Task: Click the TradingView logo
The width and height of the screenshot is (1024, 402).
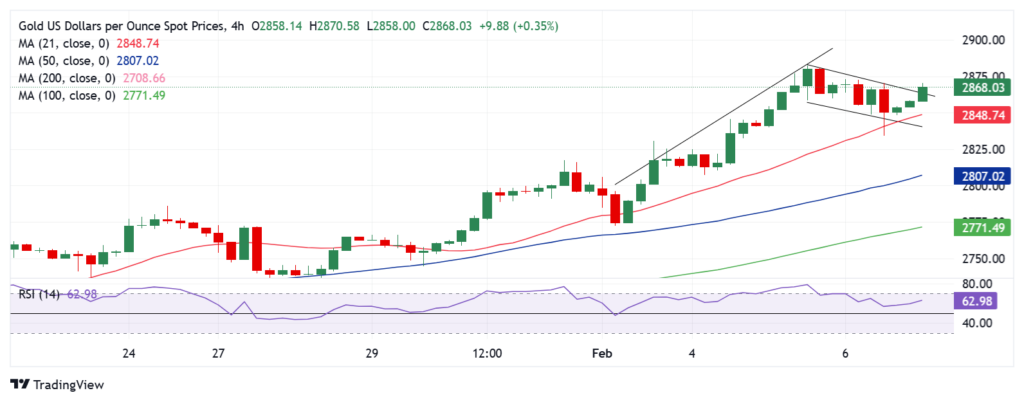Action: click(x=56, y=384)
